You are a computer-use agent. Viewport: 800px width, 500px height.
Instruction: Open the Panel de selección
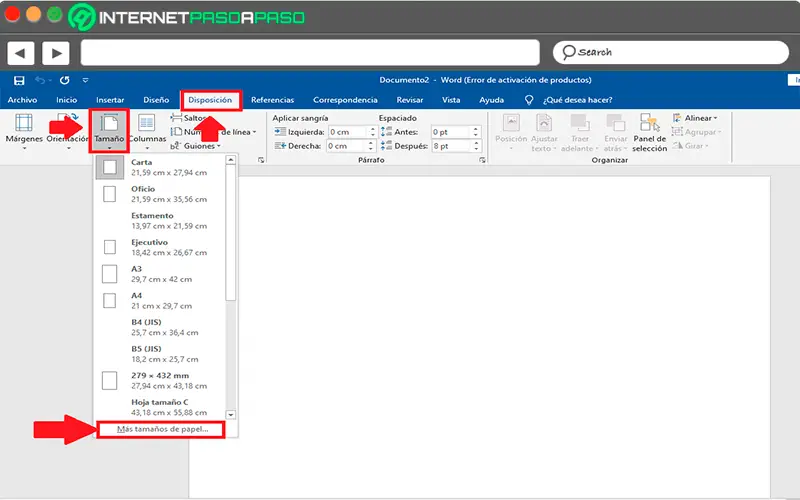(649, 133)
